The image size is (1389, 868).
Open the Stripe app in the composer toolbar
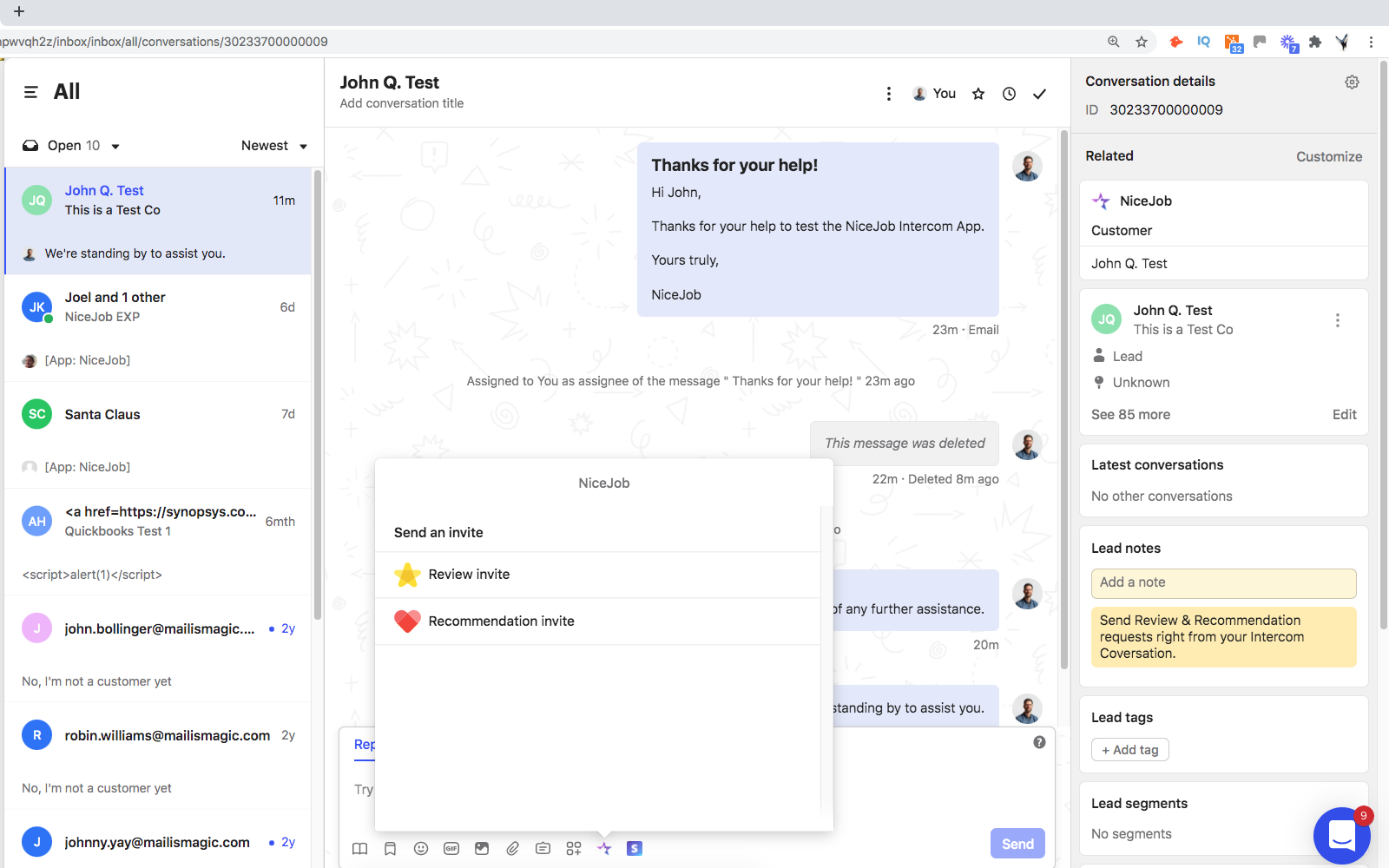634,848
